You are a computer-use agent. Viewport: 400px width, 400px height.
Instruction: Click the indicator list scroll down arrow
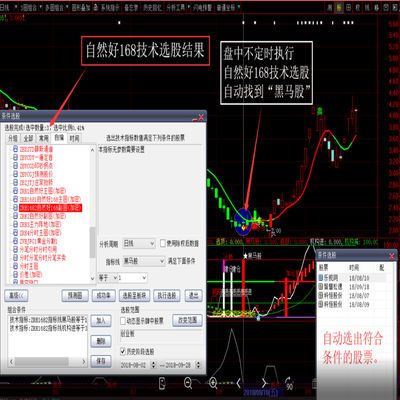[x=93, y=279]
